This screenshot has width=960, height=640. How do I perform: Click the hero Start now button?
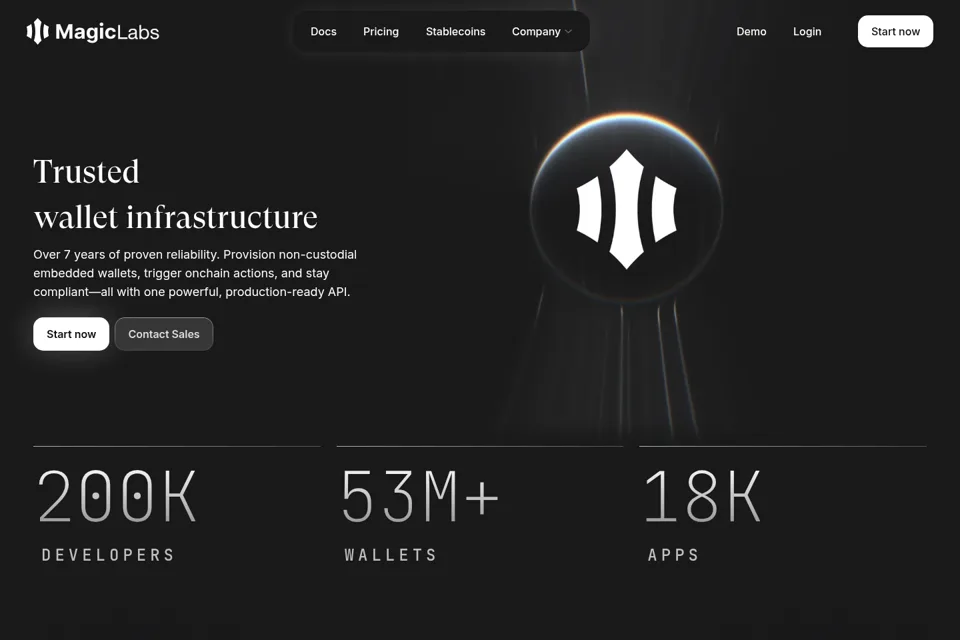(71, 334)
